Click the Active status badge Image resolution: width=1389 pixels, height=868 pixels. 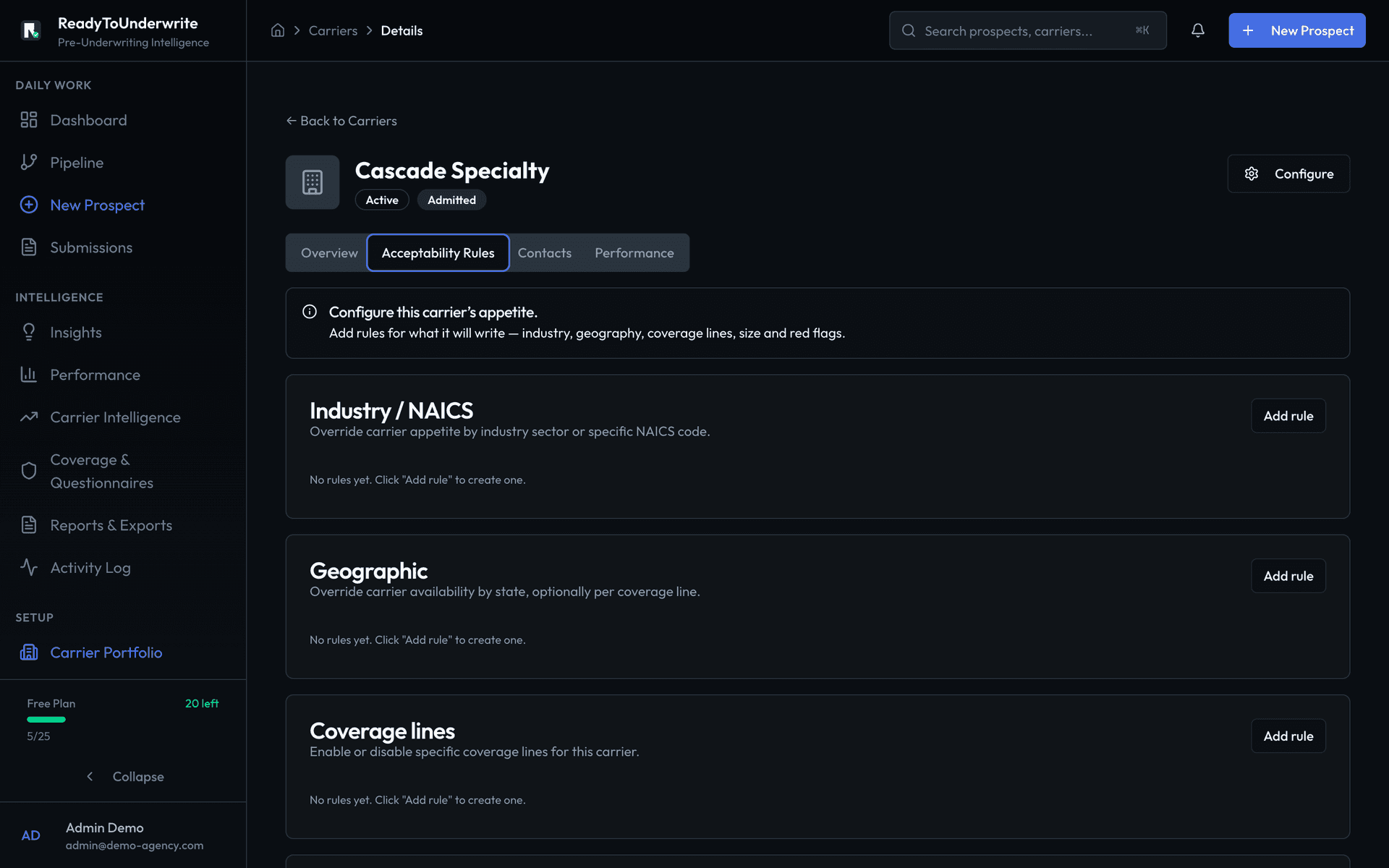click(x=381, y=200)
